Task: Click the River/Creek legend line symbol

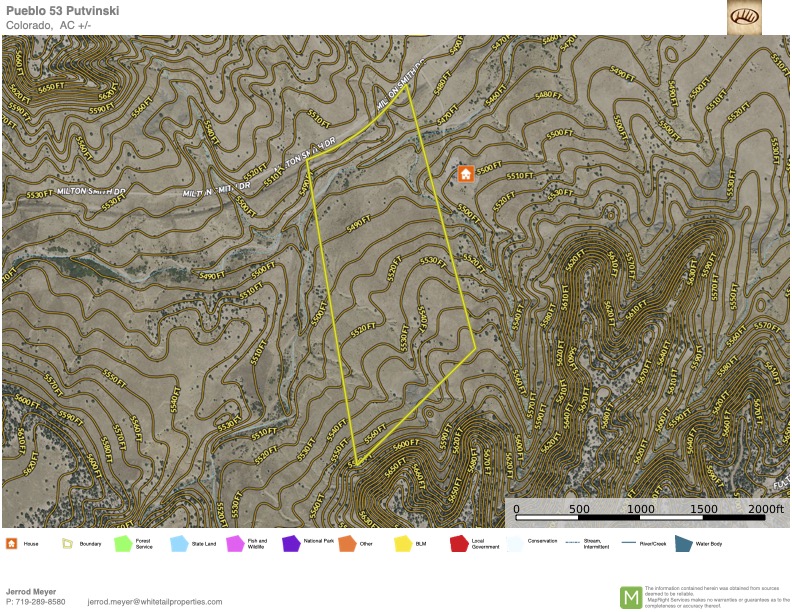Action: (x=629, y=543)
